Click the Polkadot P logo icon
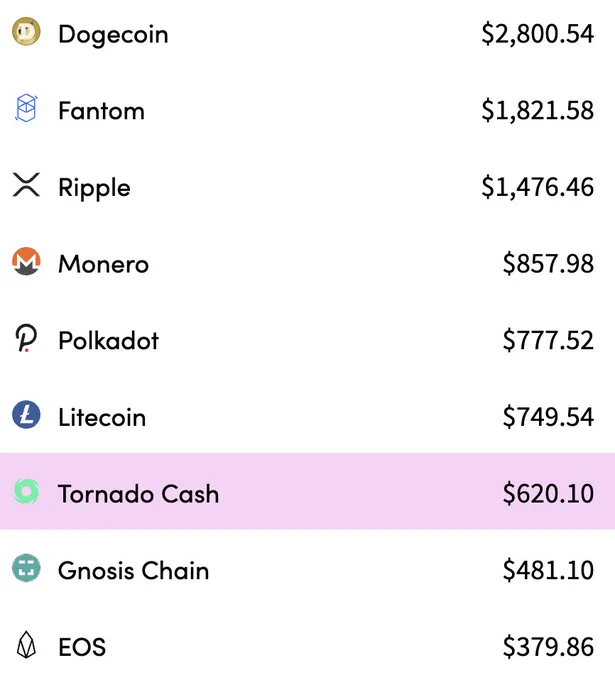The image size is (615, 680). (26, 338)
